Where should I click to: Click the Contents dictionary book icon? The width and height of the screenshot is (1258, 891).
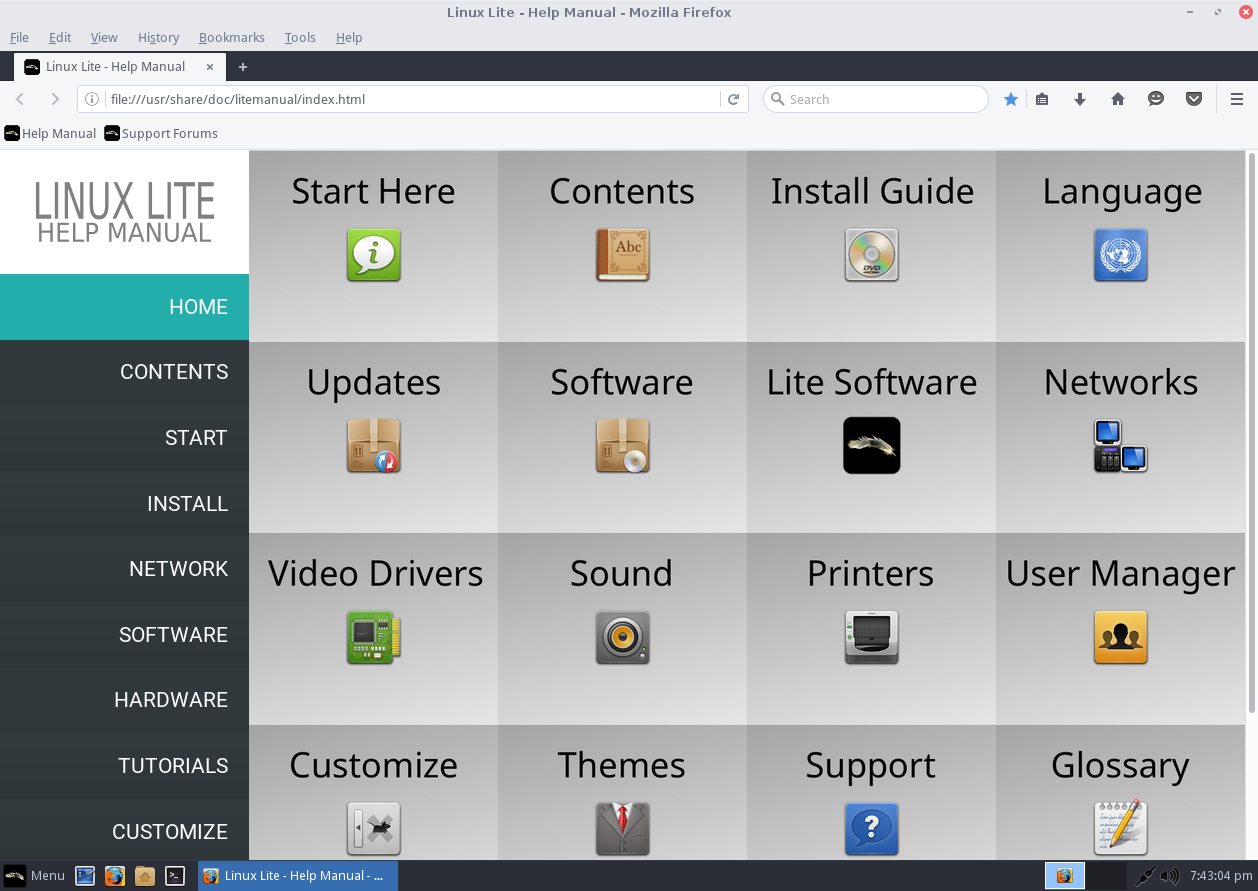click(x=622, y=255)
